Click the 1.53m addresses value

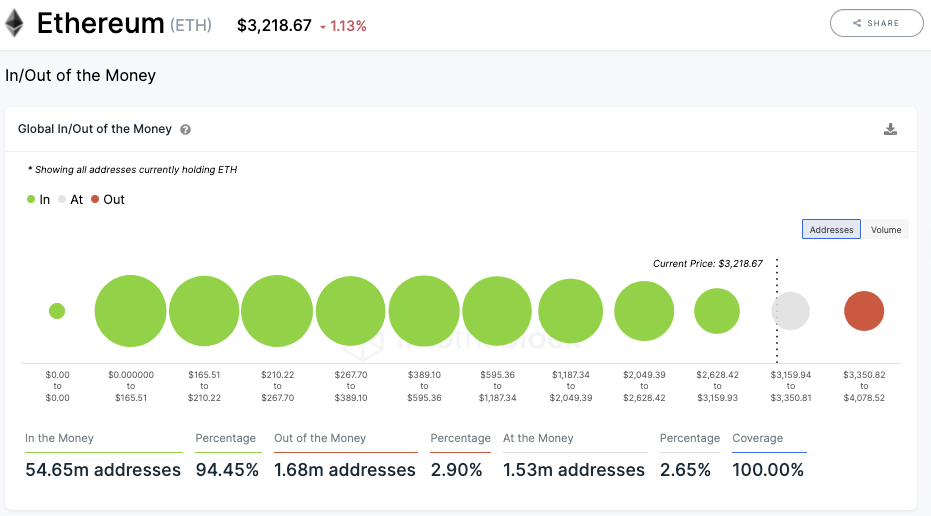[x=574, y=470]
